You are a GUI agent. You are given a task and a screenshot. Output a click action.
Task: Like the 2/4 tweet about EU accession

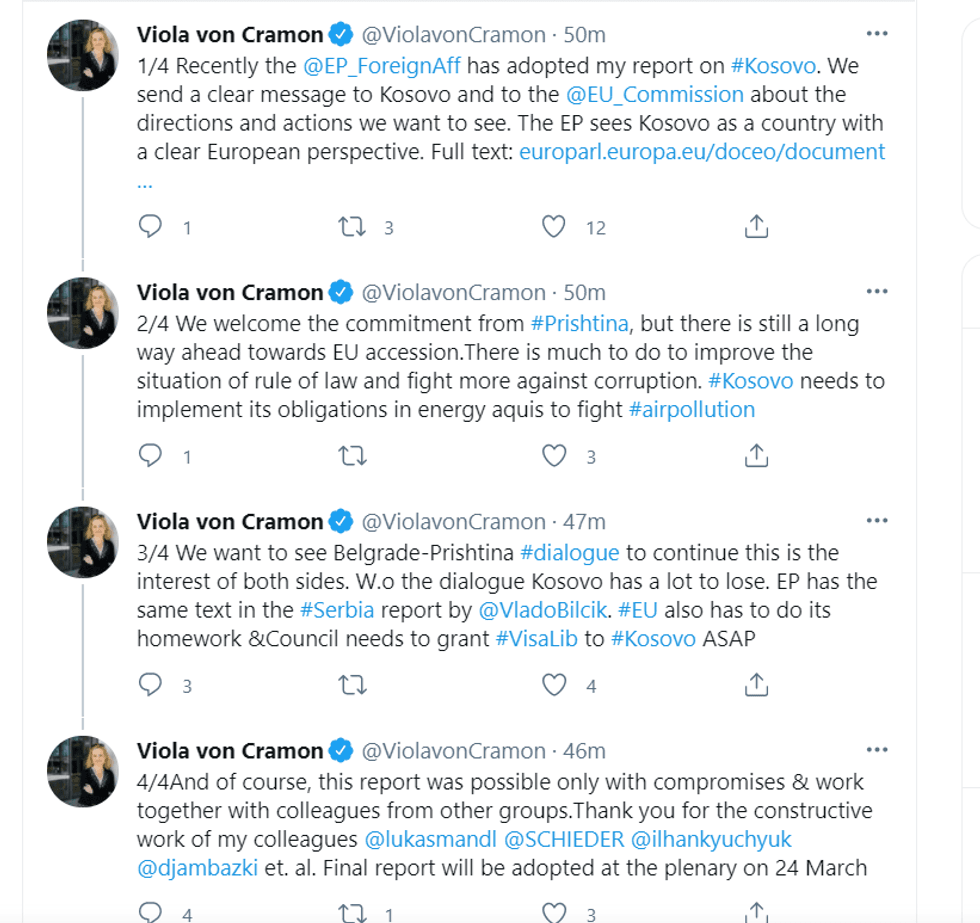coord(554,456)
